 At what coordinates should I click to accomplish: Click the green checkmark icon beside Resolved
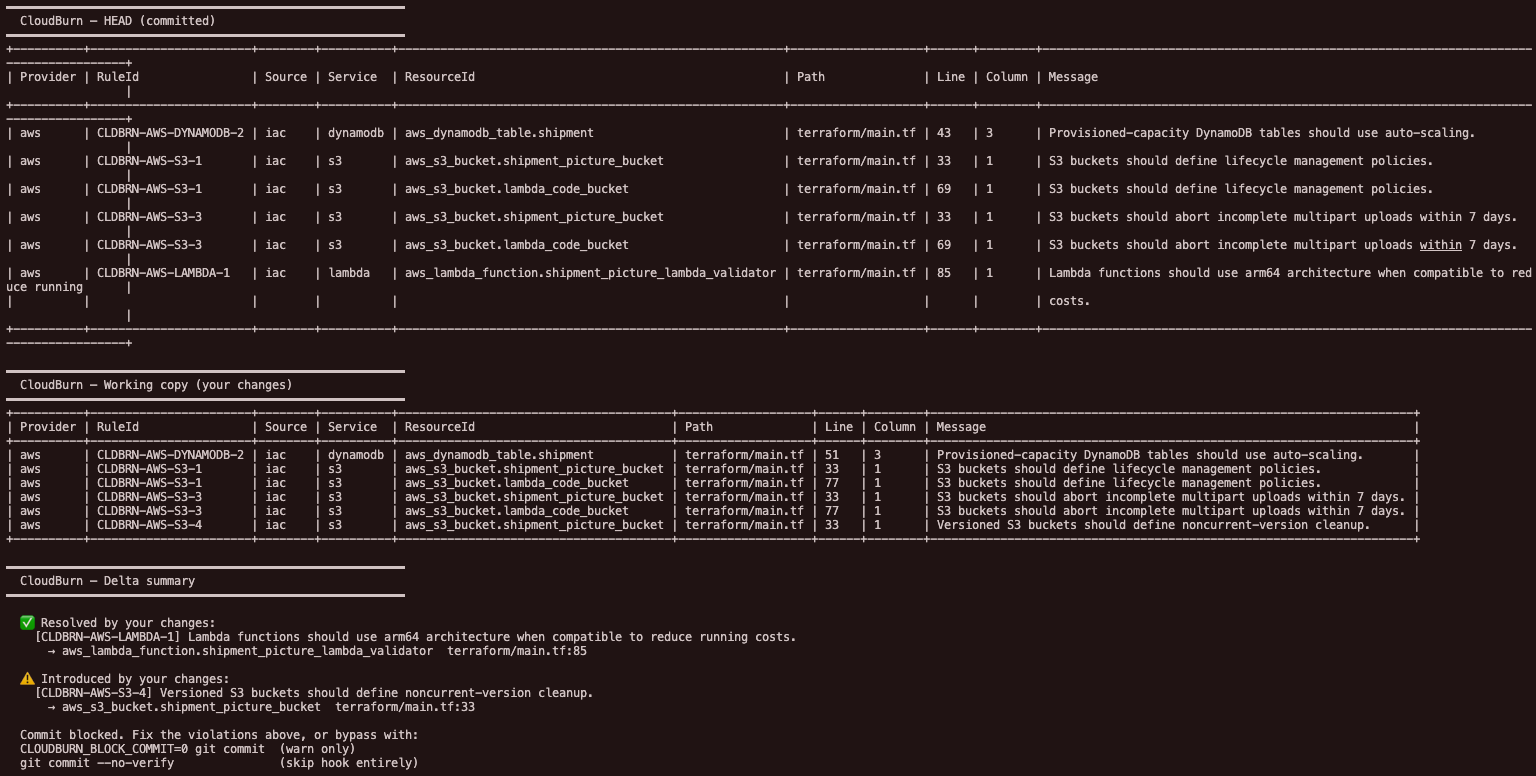coord(27,622)
